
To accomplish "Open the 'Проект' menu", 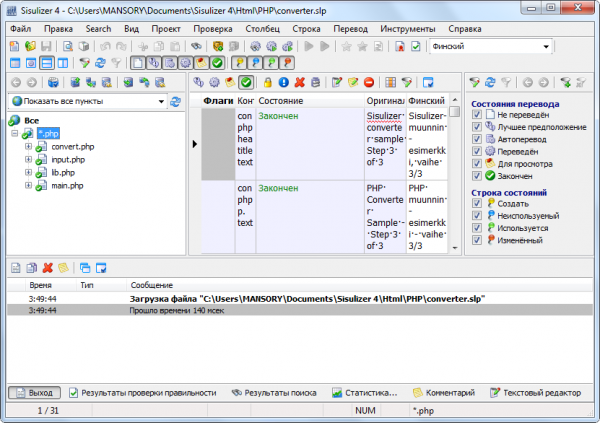I will coord(166,29).
